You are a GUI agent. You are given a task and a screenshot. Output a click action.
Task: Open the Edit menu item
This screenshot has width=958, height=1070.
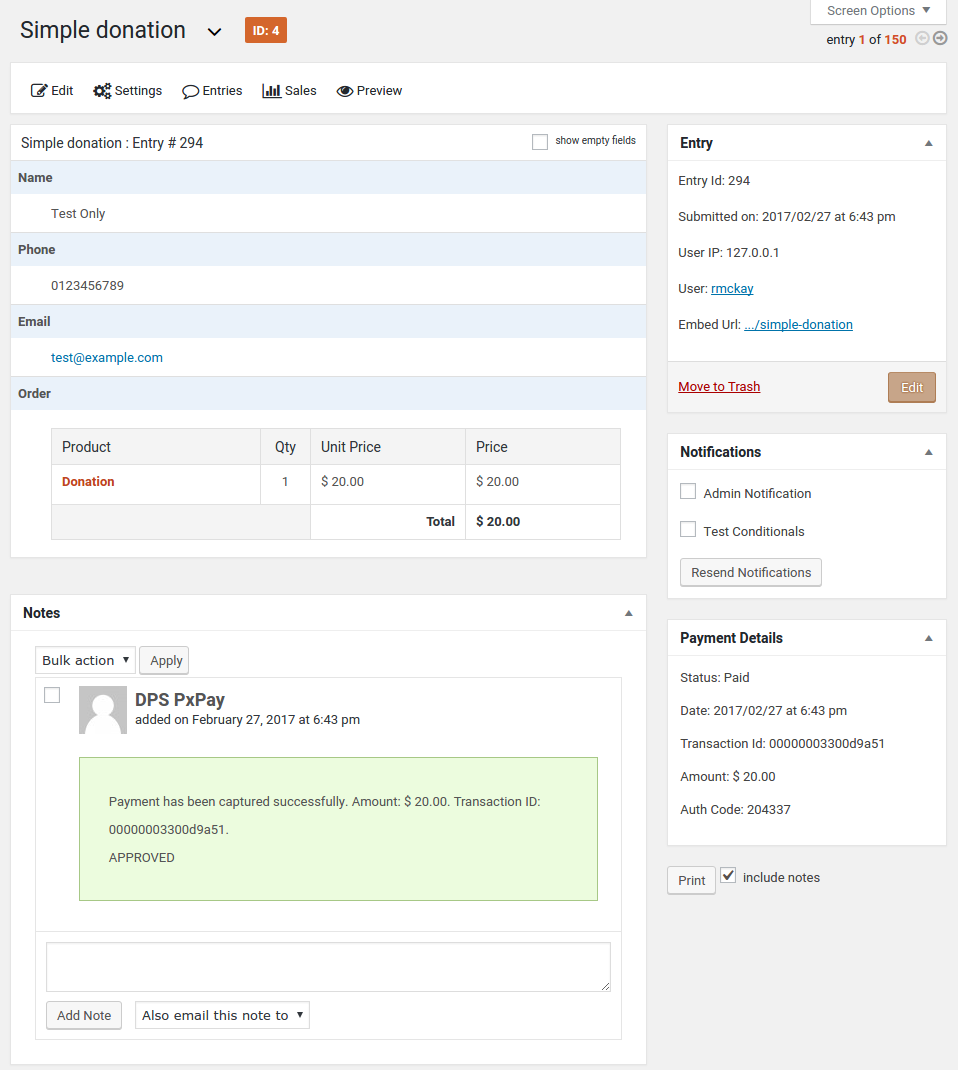pyautogui.click(x=52, y=91)
